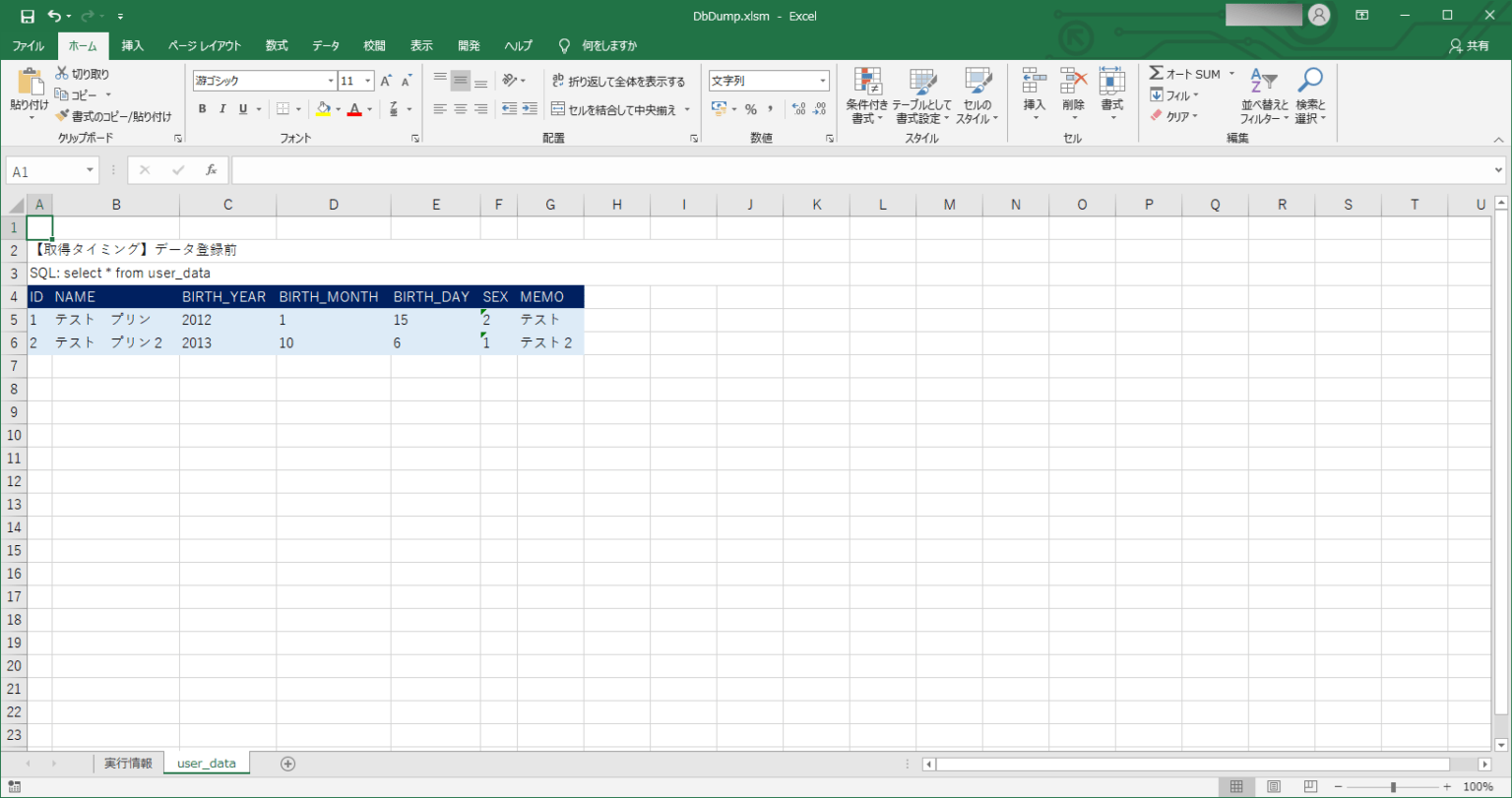Apply percent style with the % icon
Viewport: 1512px width, 798px height.
tap(750, 109)
